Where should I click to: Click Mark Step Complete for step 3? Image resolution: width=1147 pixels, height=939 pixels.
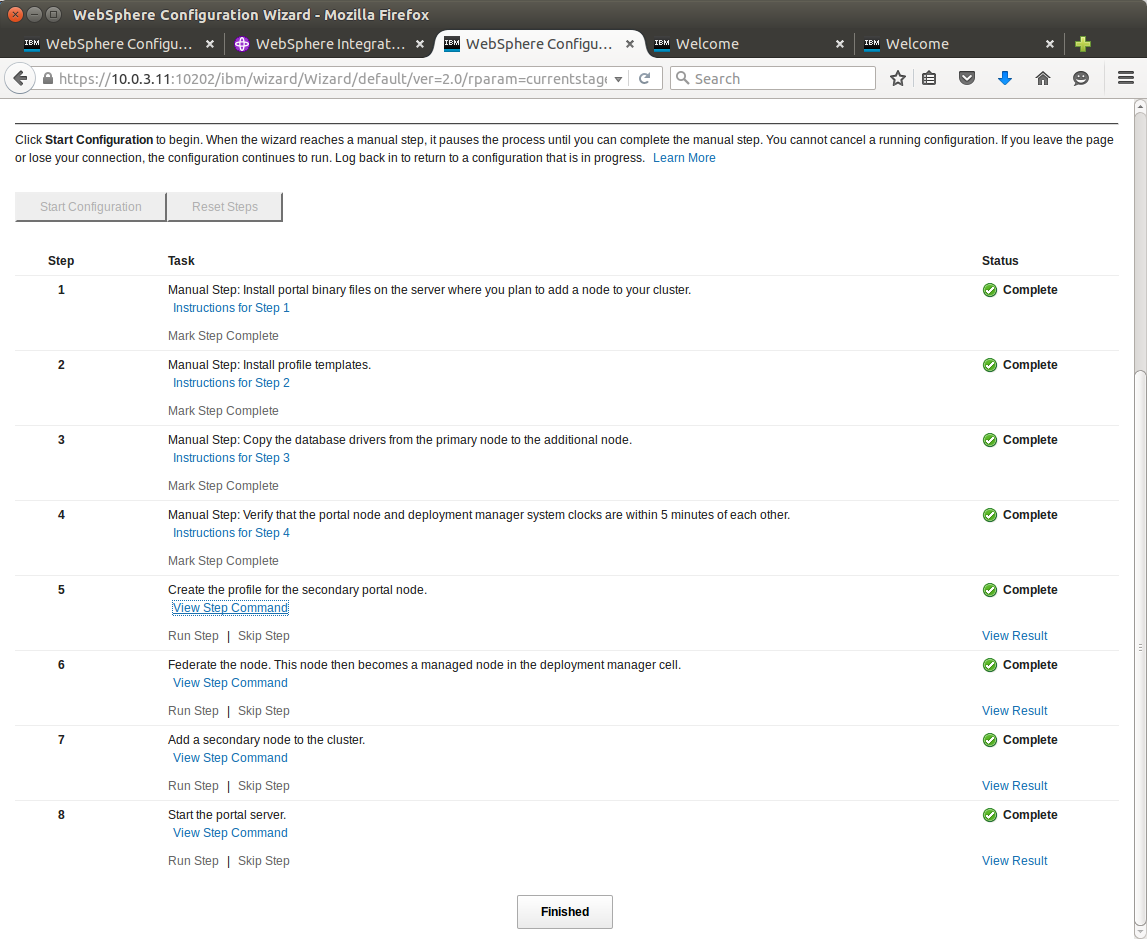click(x=223, y=486)
